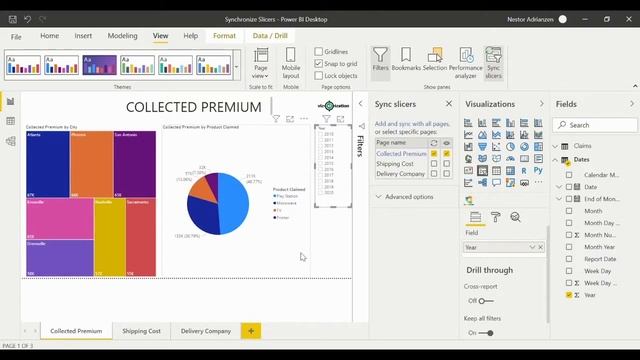Enable Lock objects checkbox
This screenshot has height=360, width=640.
[x=319, y=76]
